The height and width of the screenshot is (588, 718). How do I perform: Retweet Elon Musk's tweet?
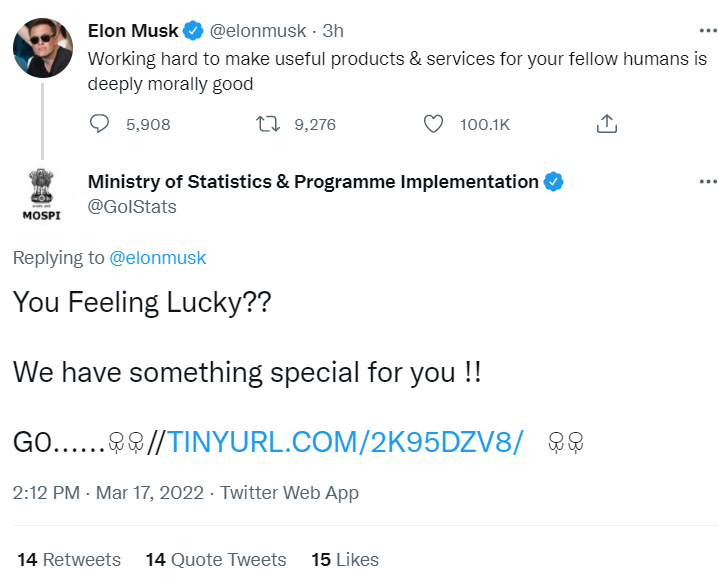pos(265,124)
